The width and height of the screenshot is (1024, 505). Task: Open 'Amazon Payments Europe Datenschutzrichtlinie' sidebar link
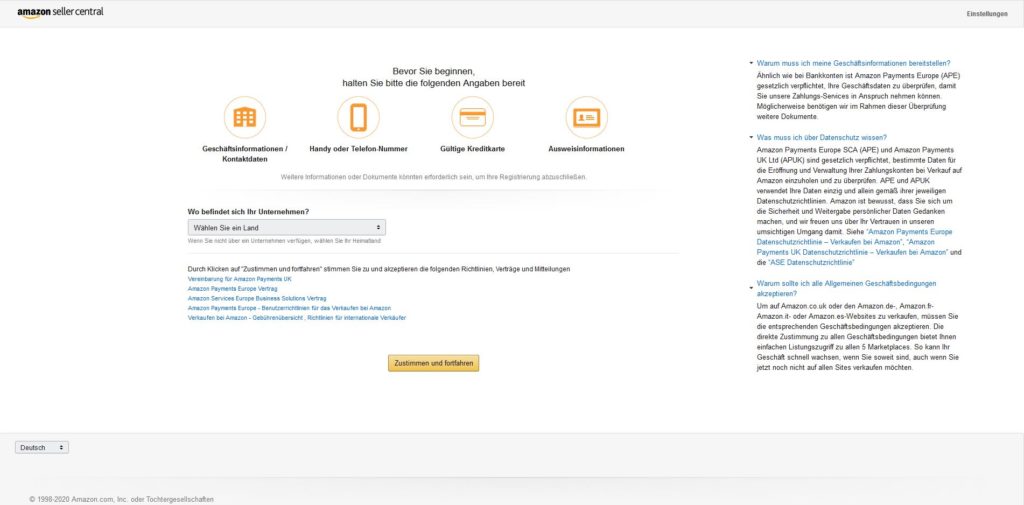854,236
